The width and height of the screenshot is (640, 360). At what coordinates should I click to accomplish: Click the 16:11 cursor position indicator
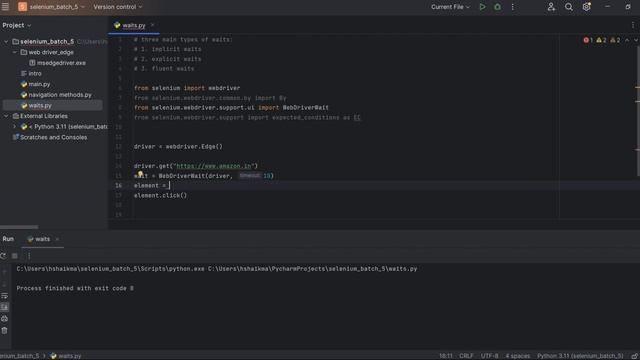(446, 356)
